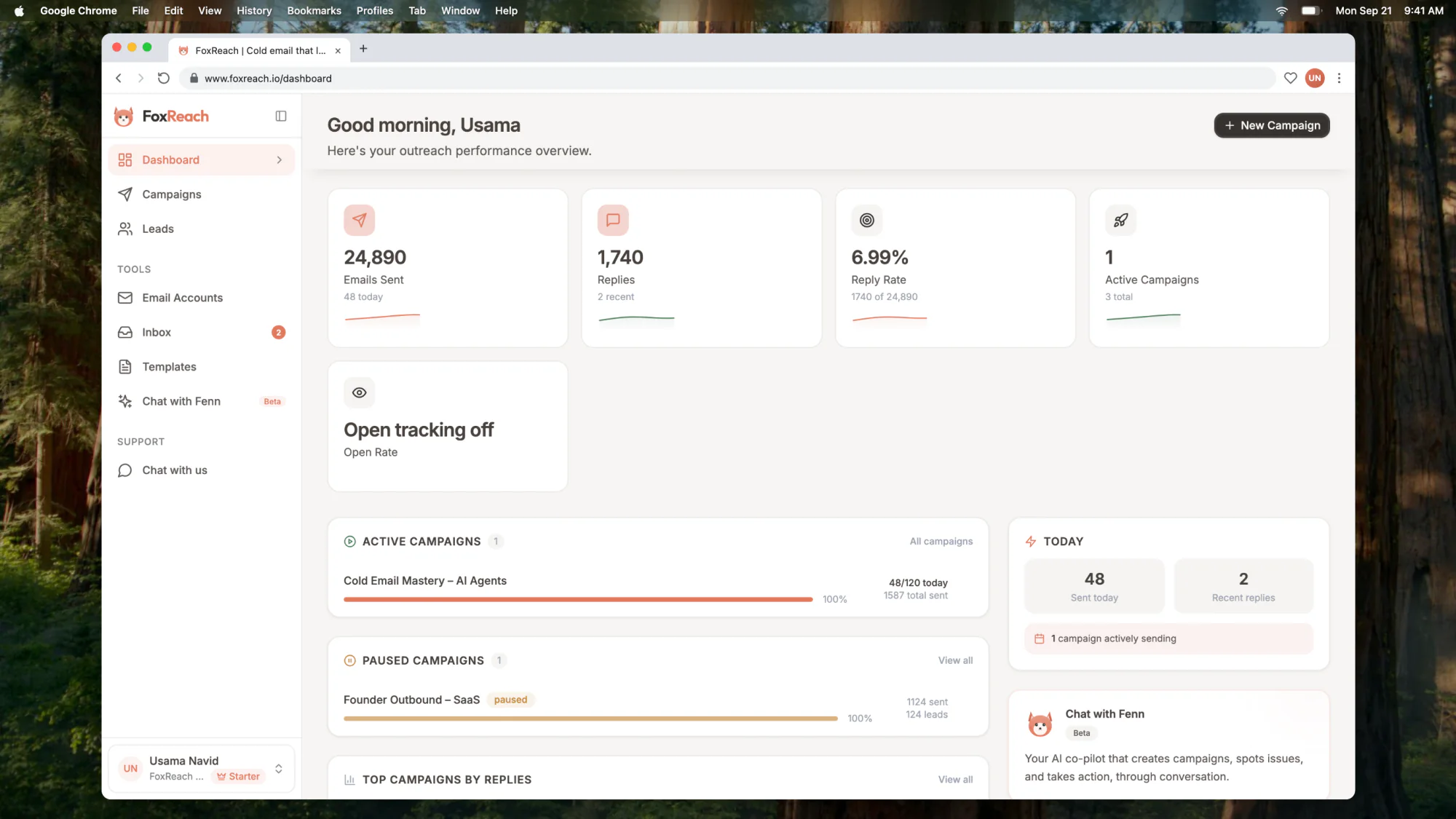The height and width of the screenshot is (819, 1456).
Task: Close the FoxReach browser tab
Action: click(x=338, y=51)
